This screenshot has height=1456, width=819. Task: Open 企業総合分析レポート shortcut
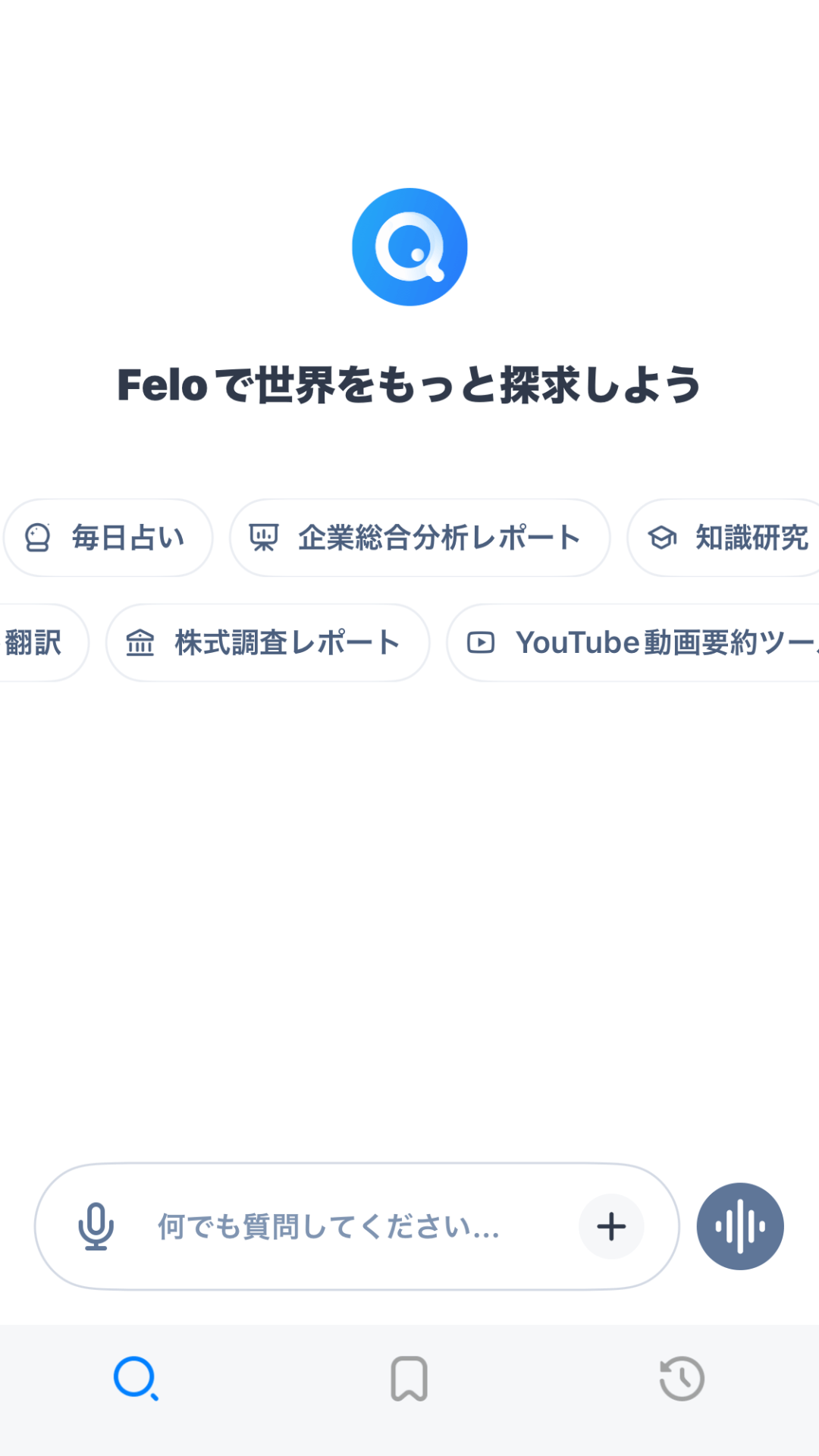(x=420, y=538)
